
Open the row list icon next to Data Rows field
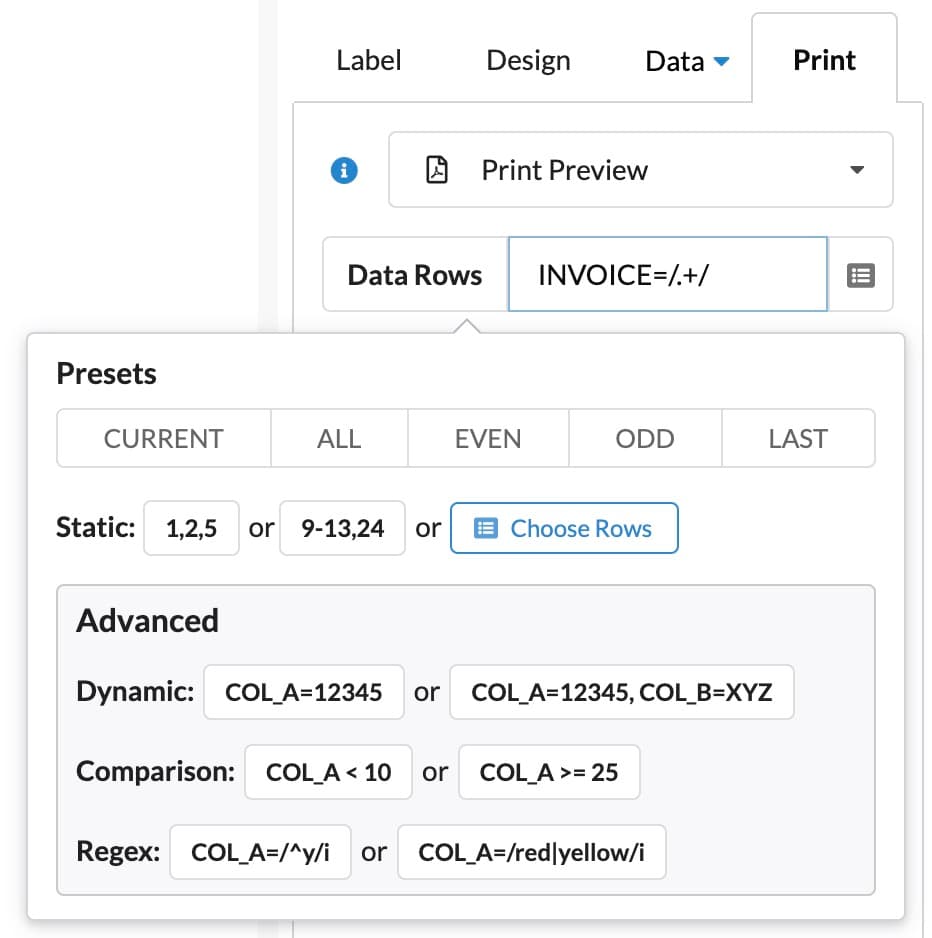pos(861,274)
